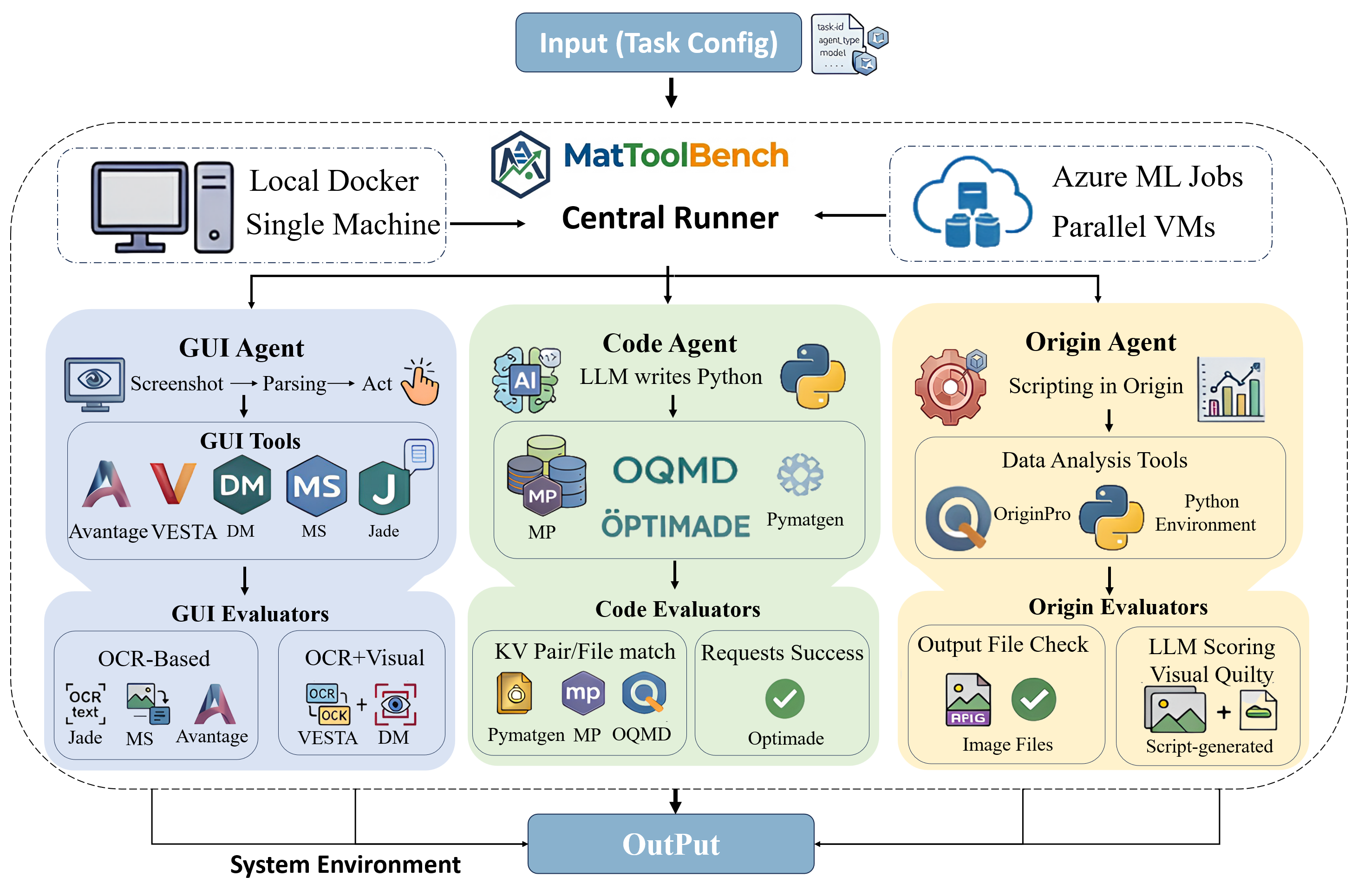Click the Data Analysis Tools heading
This screenshot has height=896, width=1358.
[1094, 460]
